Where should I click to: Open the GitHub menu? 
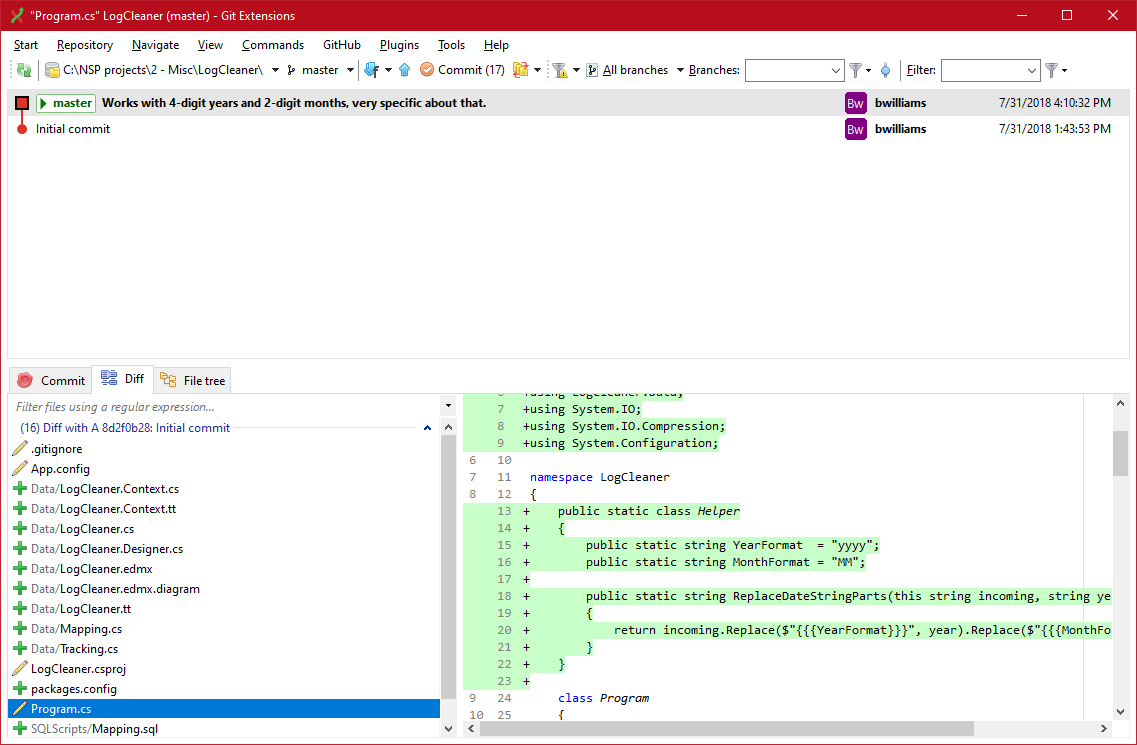coord(341,45)
